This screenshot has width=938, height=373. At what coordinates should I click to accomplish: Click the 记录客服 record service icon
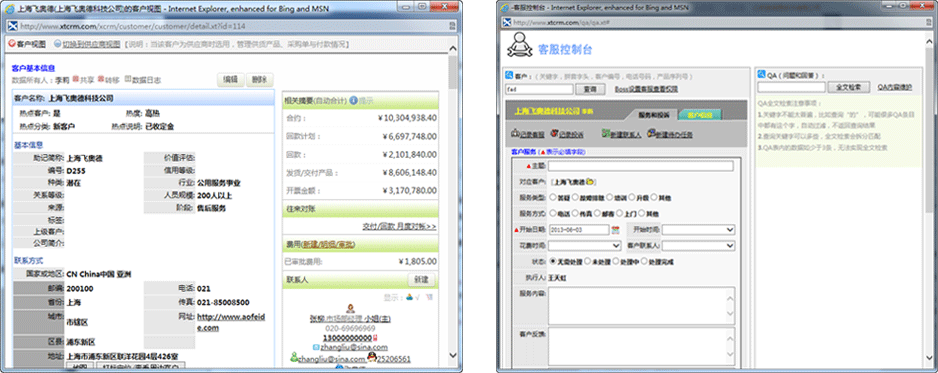click(515, 134)
